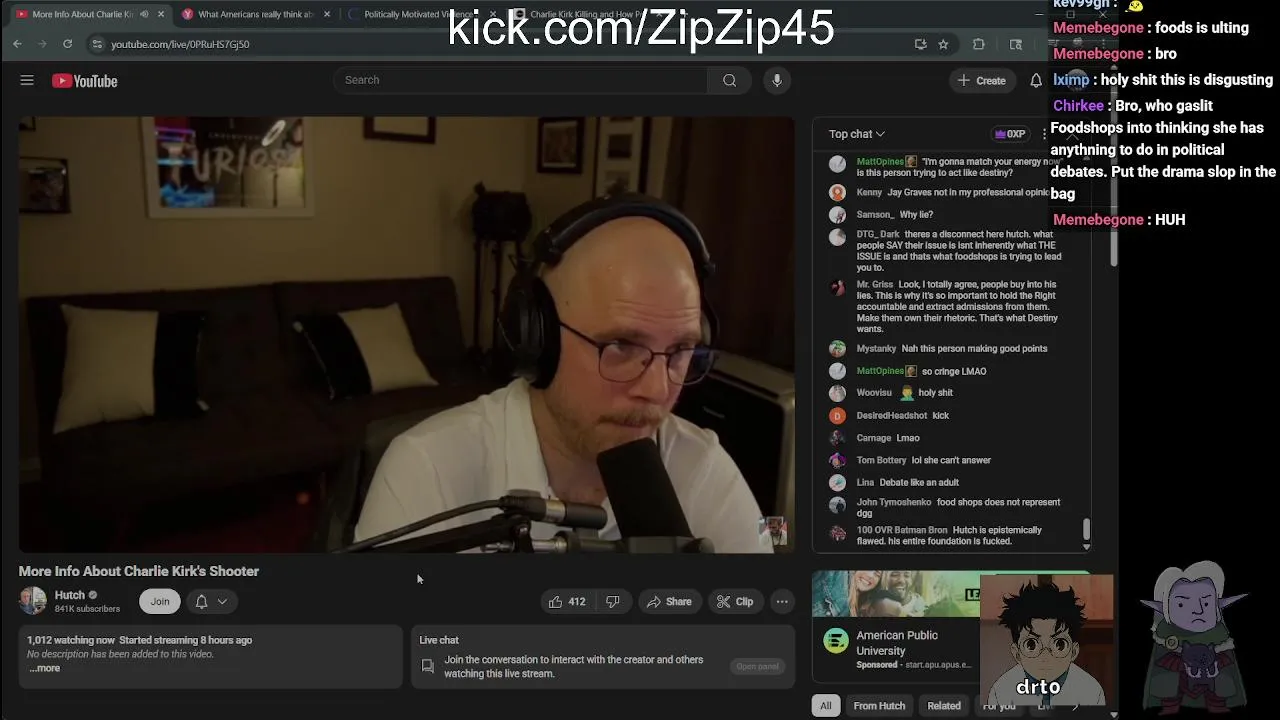Close the 'What Americans really think' tab
Image resolution: width=1280 pixels, height=720 pixels.
point(326,14)
